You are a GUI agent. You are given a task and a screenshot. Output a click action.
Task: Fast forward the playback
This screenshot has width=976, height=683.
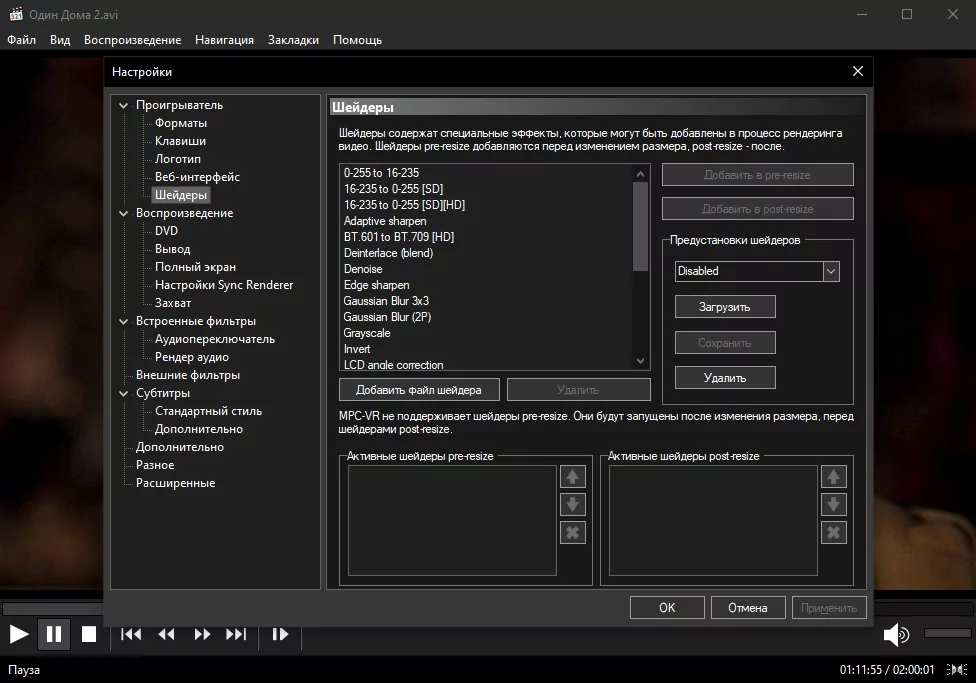coord(201,634)
